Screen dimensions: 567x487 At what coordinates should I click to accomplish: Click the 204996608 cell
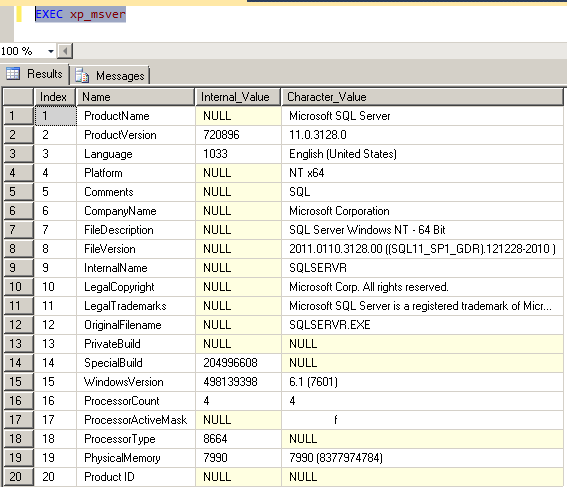[x=238, y=363]
